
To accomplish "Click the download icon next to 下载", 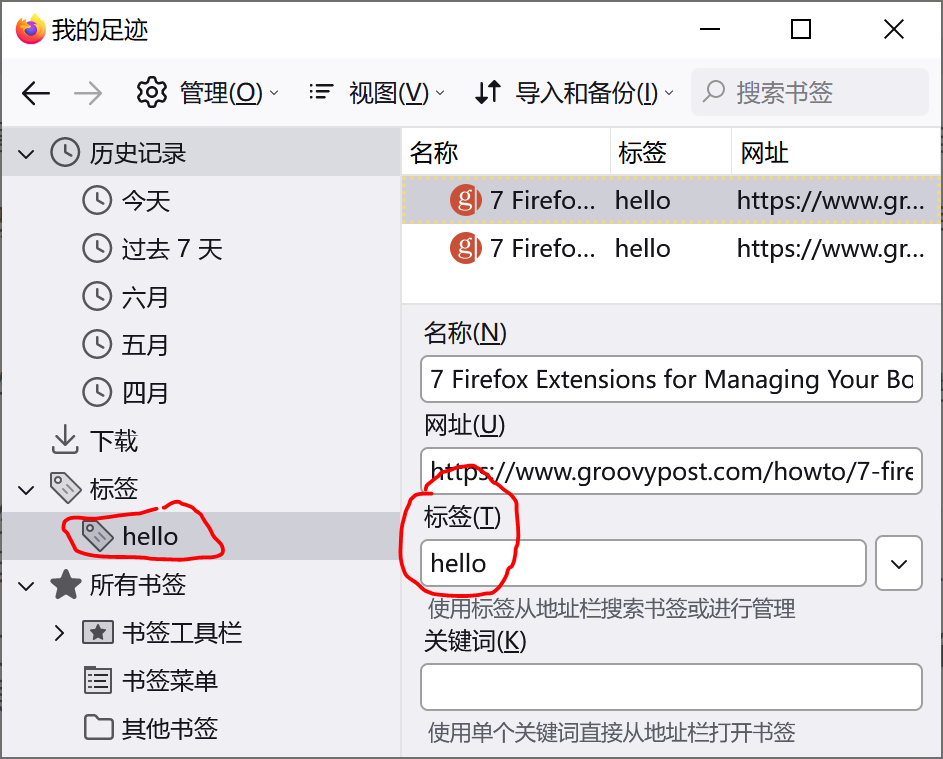I will [x=65, y=440].
